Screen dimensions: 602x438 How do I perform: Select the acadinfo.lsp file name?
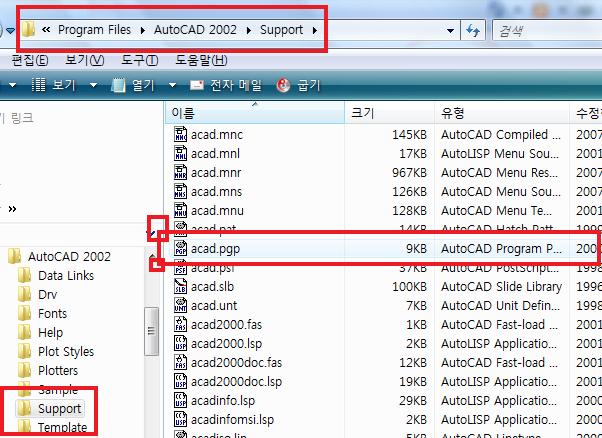pos(223,401)
